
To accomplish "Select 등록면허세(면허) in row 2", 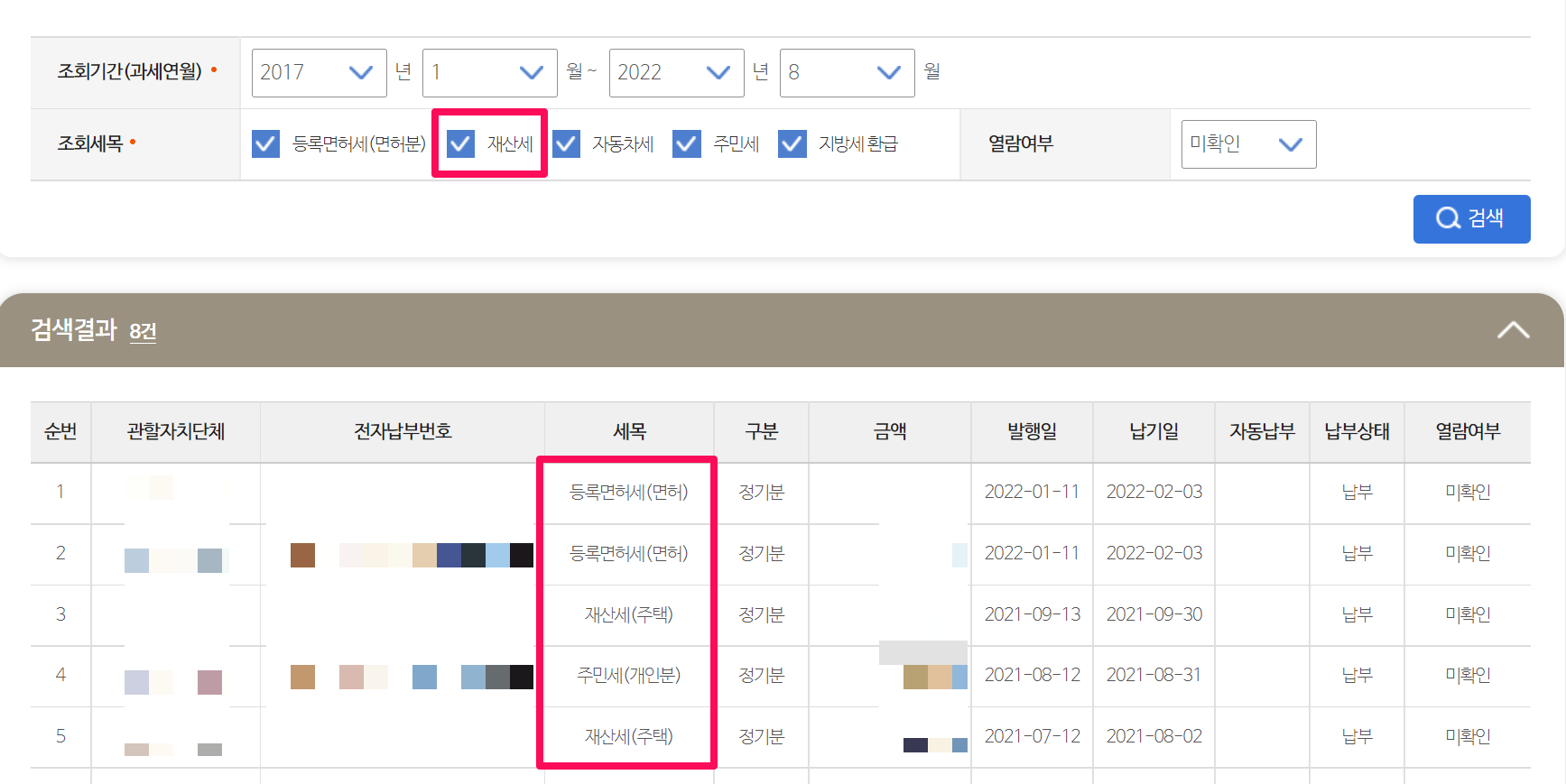I will [x=629, y=554].
